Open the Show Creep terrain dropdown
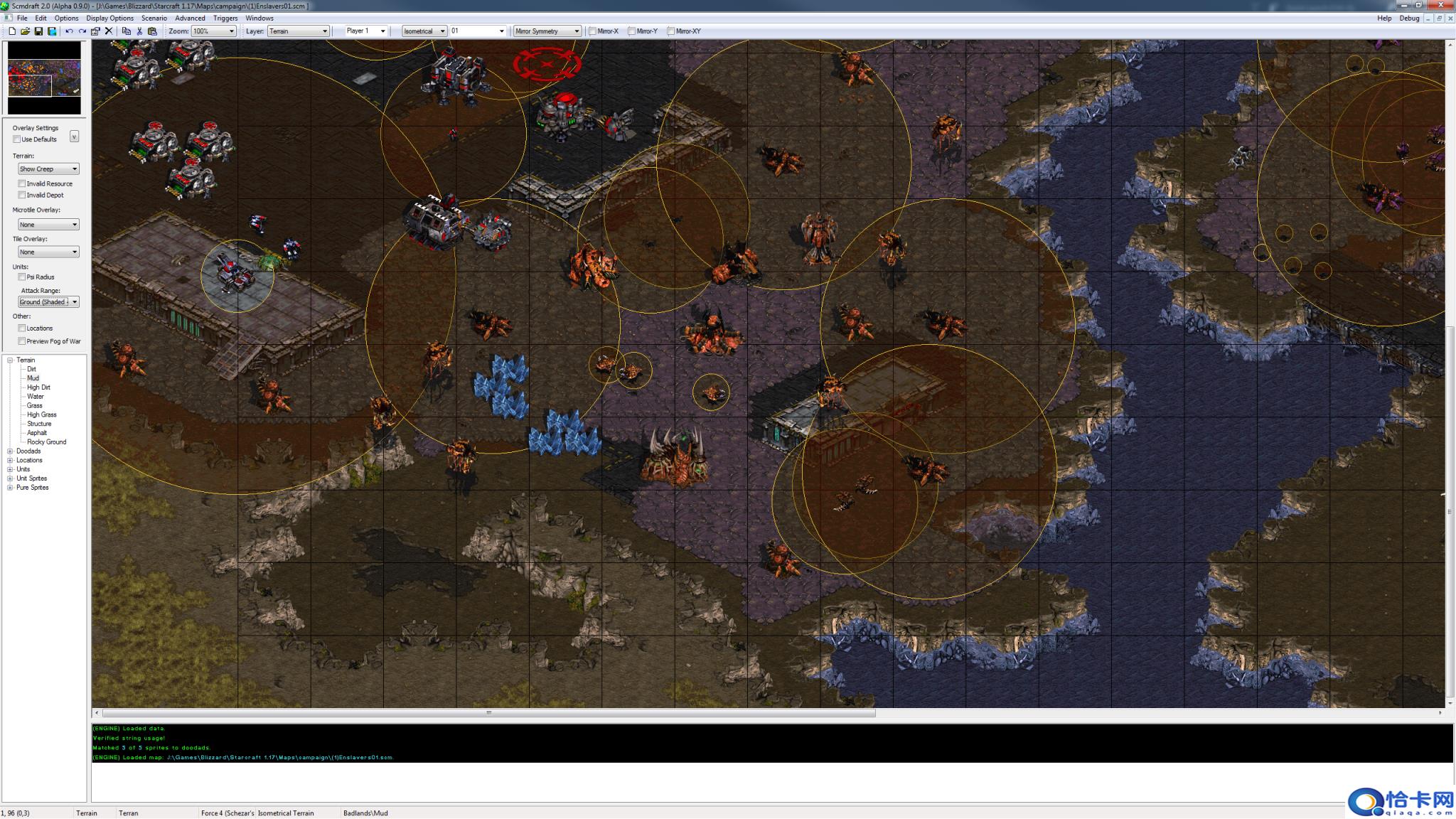1456x819 pixels. pos(48,169)
